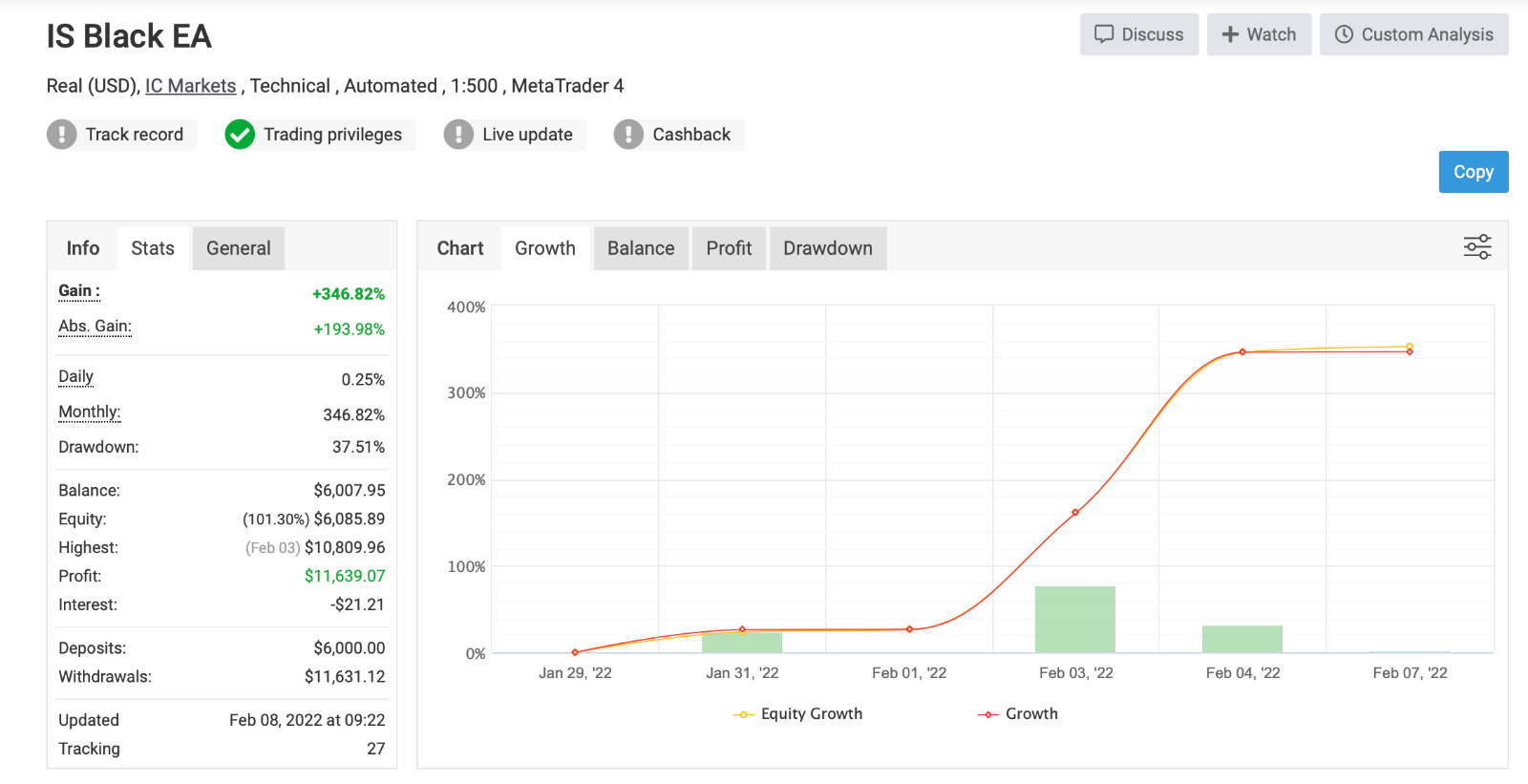Click the Feb 03 green profit bar
1528x784 pixels.
1075,620
